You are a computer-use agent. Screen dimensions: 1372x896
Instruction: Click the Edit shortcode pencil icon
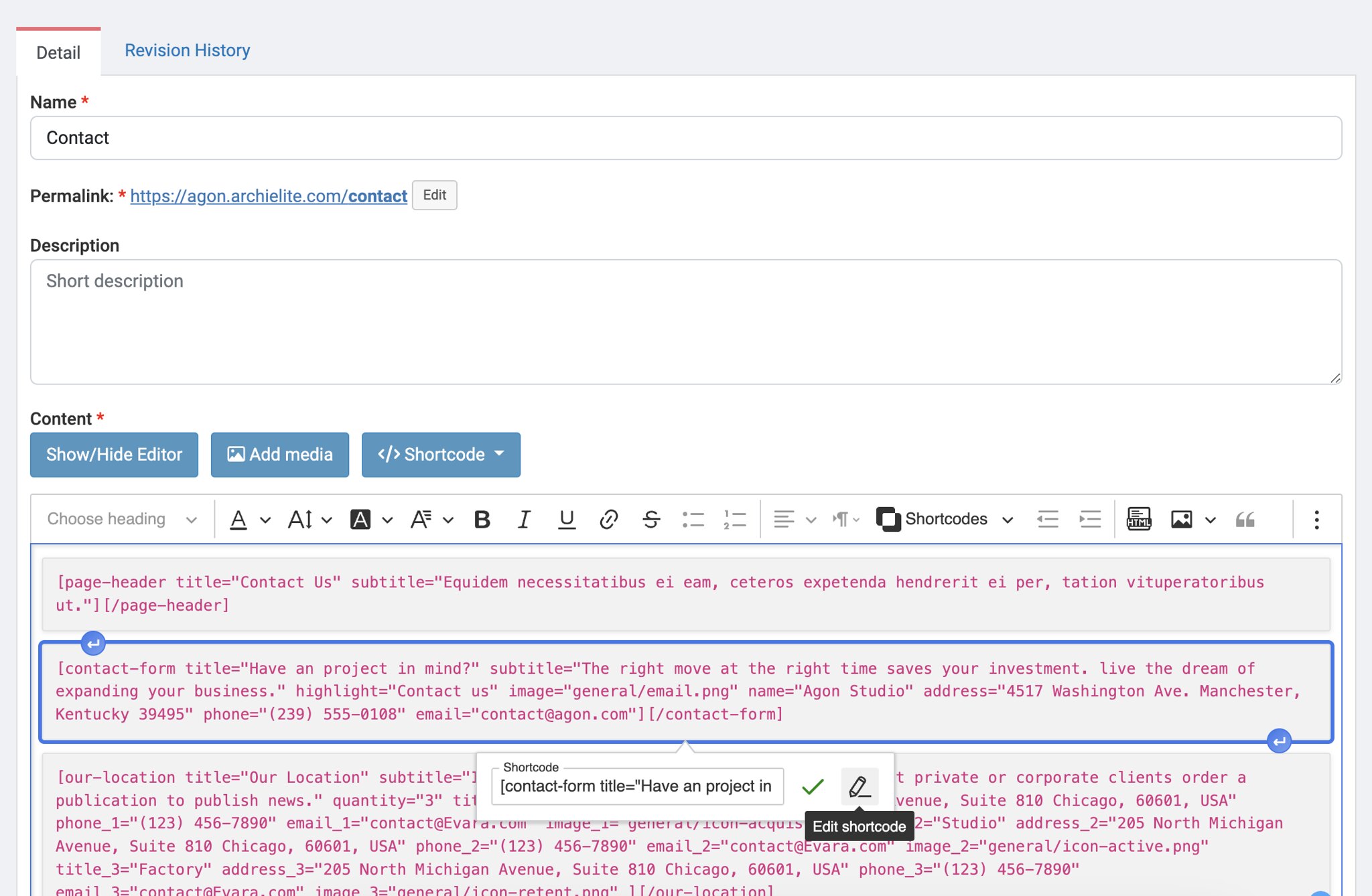tap(860, 786)
